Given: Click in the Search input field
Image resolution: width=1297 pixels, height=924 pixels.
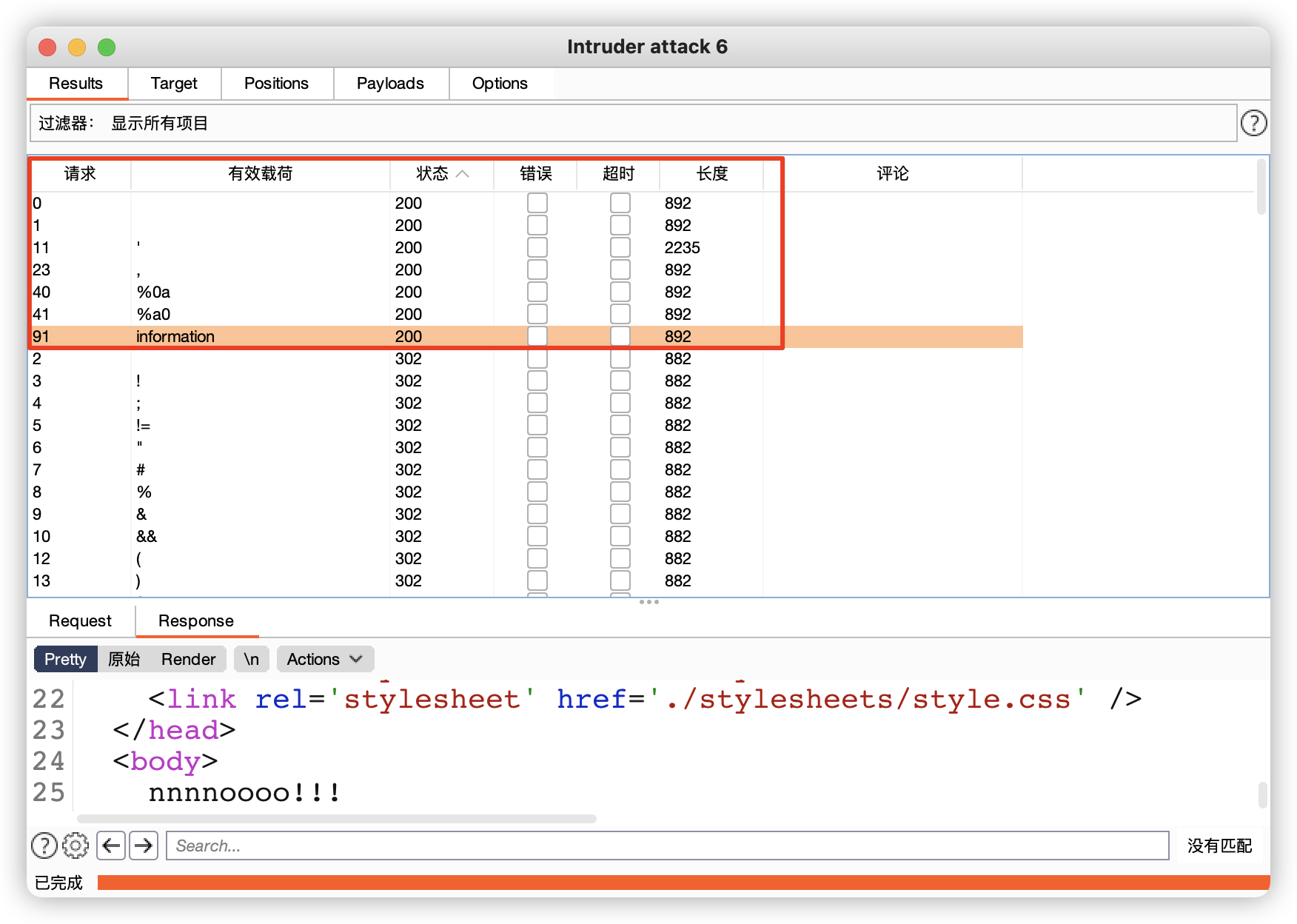Looking at the screenshot, I should click(x=668, y=845).
